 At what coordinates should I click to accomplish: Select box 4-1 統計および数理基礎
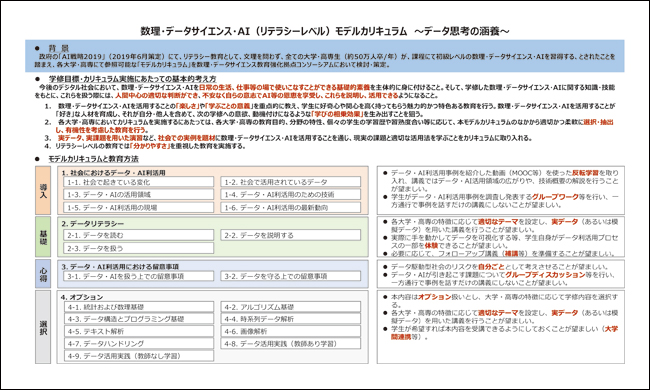click(x=138, y=307)
